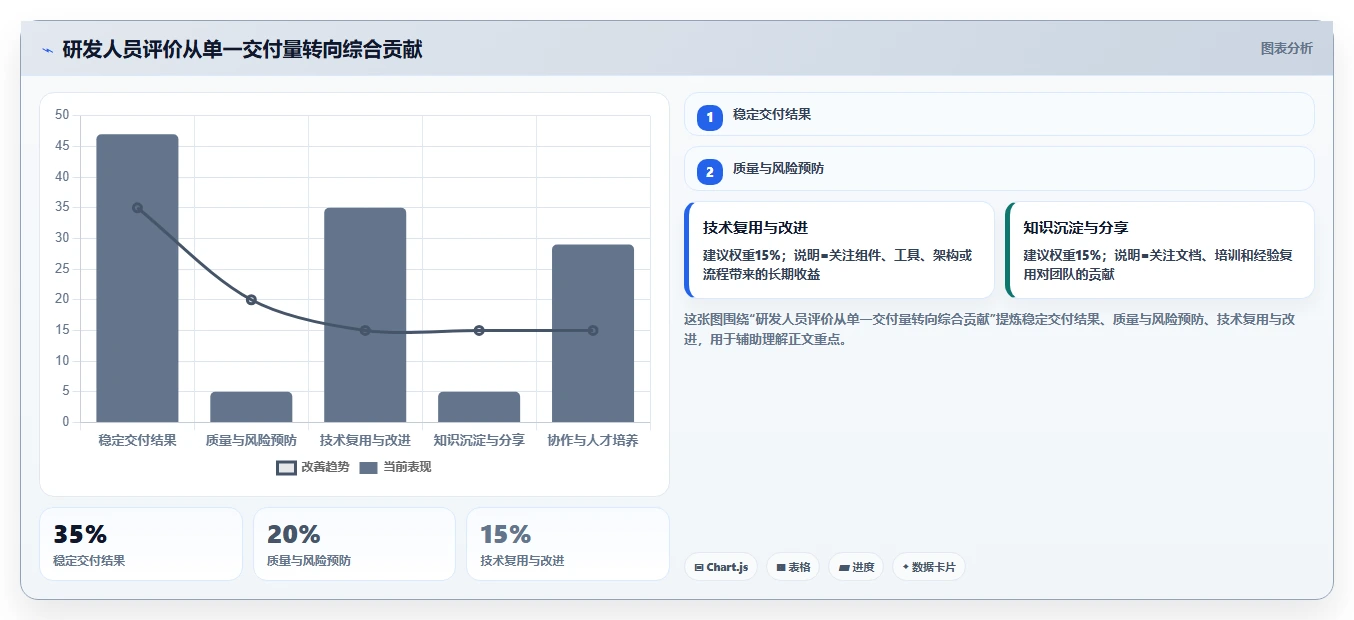Viewport: 1354px width, 620px height.
Task: Click the trend line point at value 20
Action: pyautogui.click(x=251, y=300)
